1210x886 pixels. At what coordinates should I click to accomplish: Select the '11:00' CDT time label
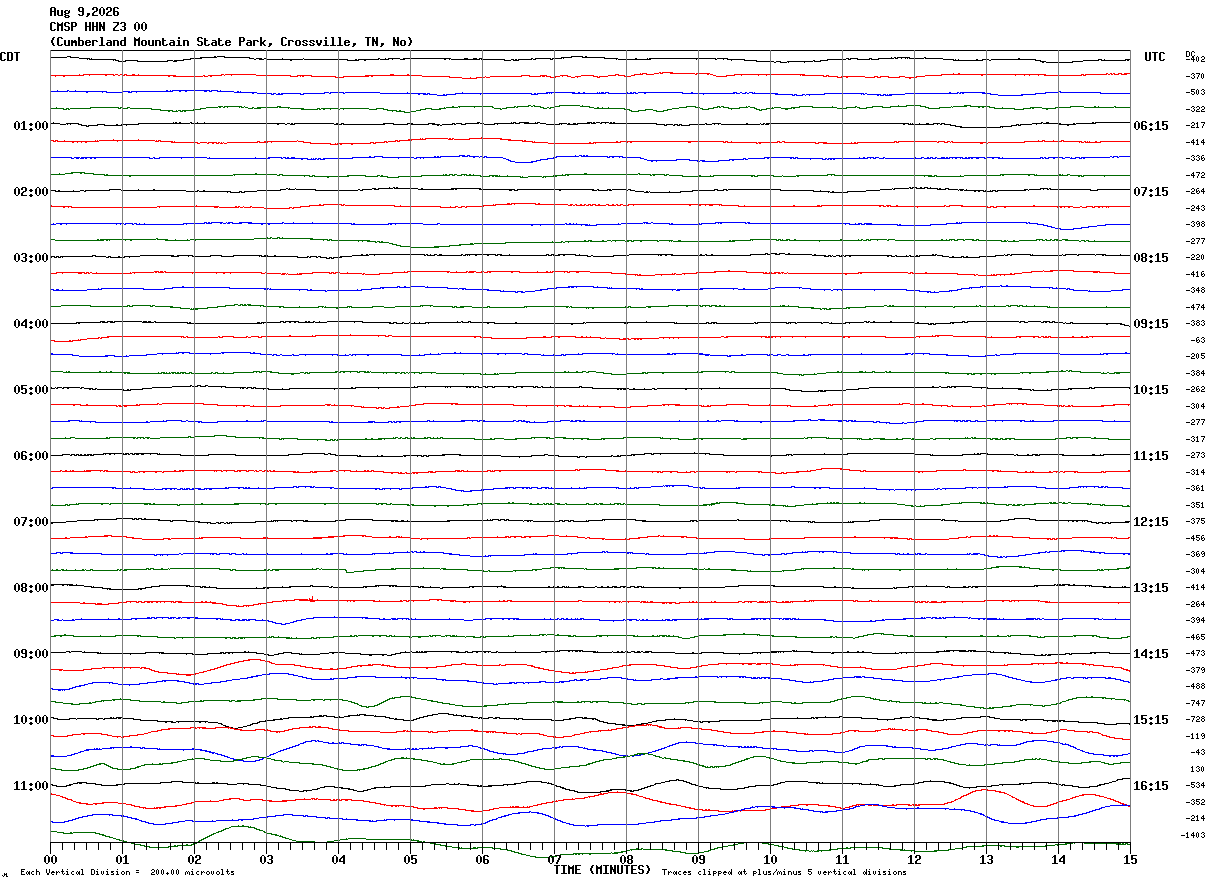point(31,786)
